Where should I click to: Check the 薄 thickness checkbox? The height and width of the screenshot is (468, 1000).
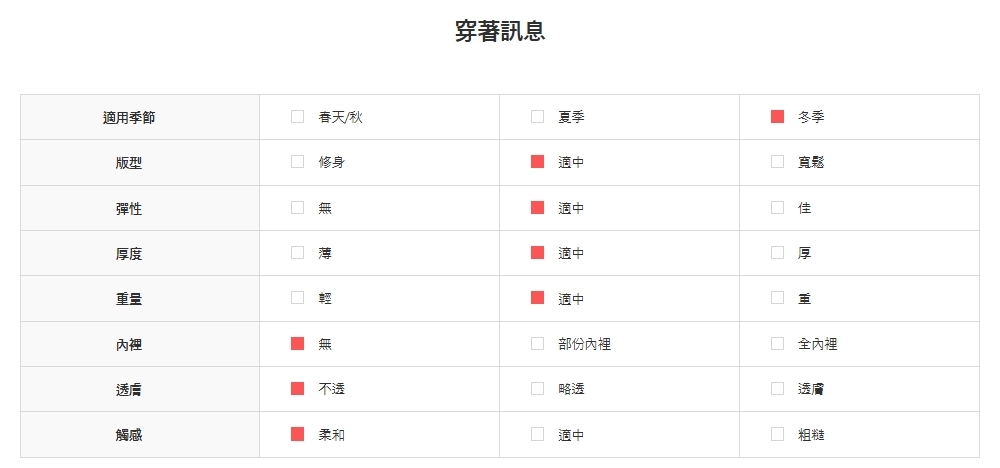(297, 253)
